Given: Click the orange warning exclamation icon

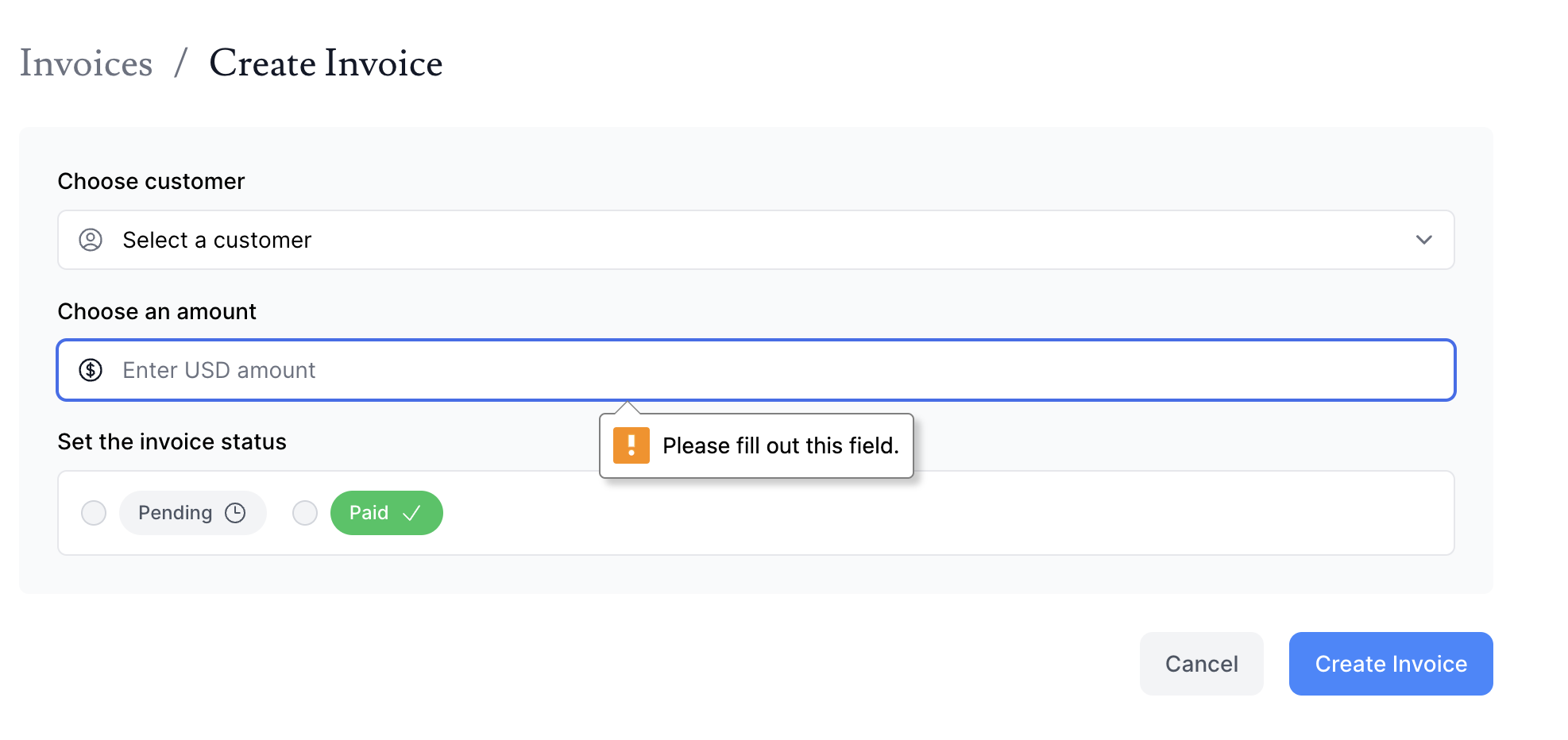Looking at the screenshot, I should coord(631,445).
